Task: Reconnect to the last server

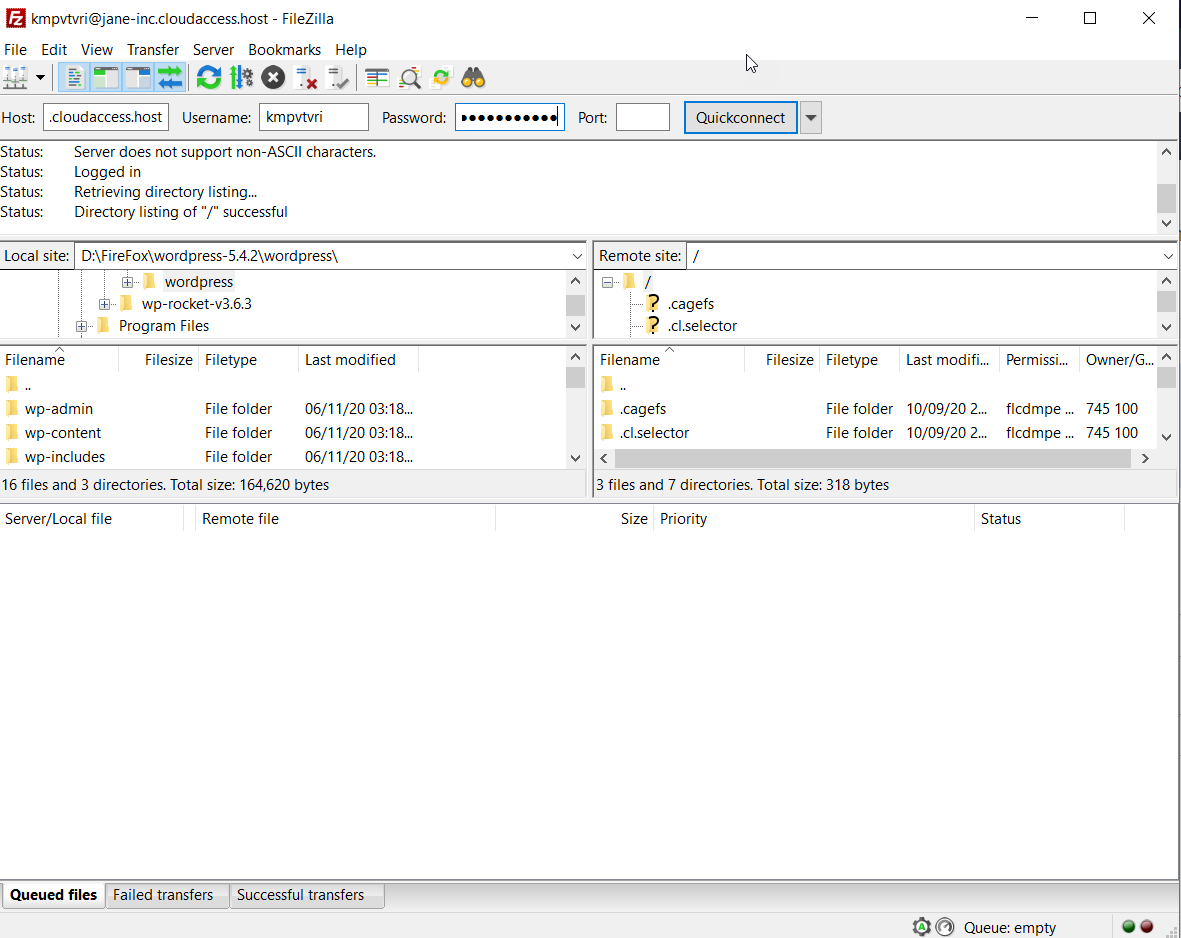Action: [337, 78]
